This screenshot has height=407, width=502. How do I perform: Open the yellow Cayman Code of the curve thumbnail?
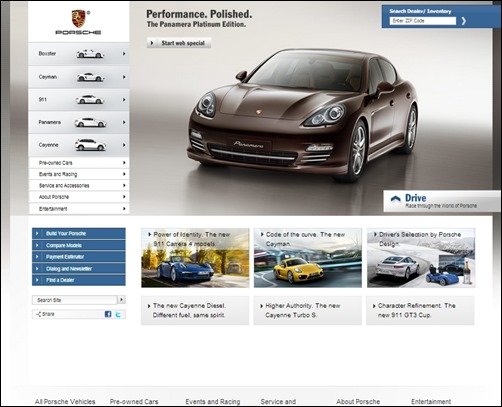click(x=308, y=258)
